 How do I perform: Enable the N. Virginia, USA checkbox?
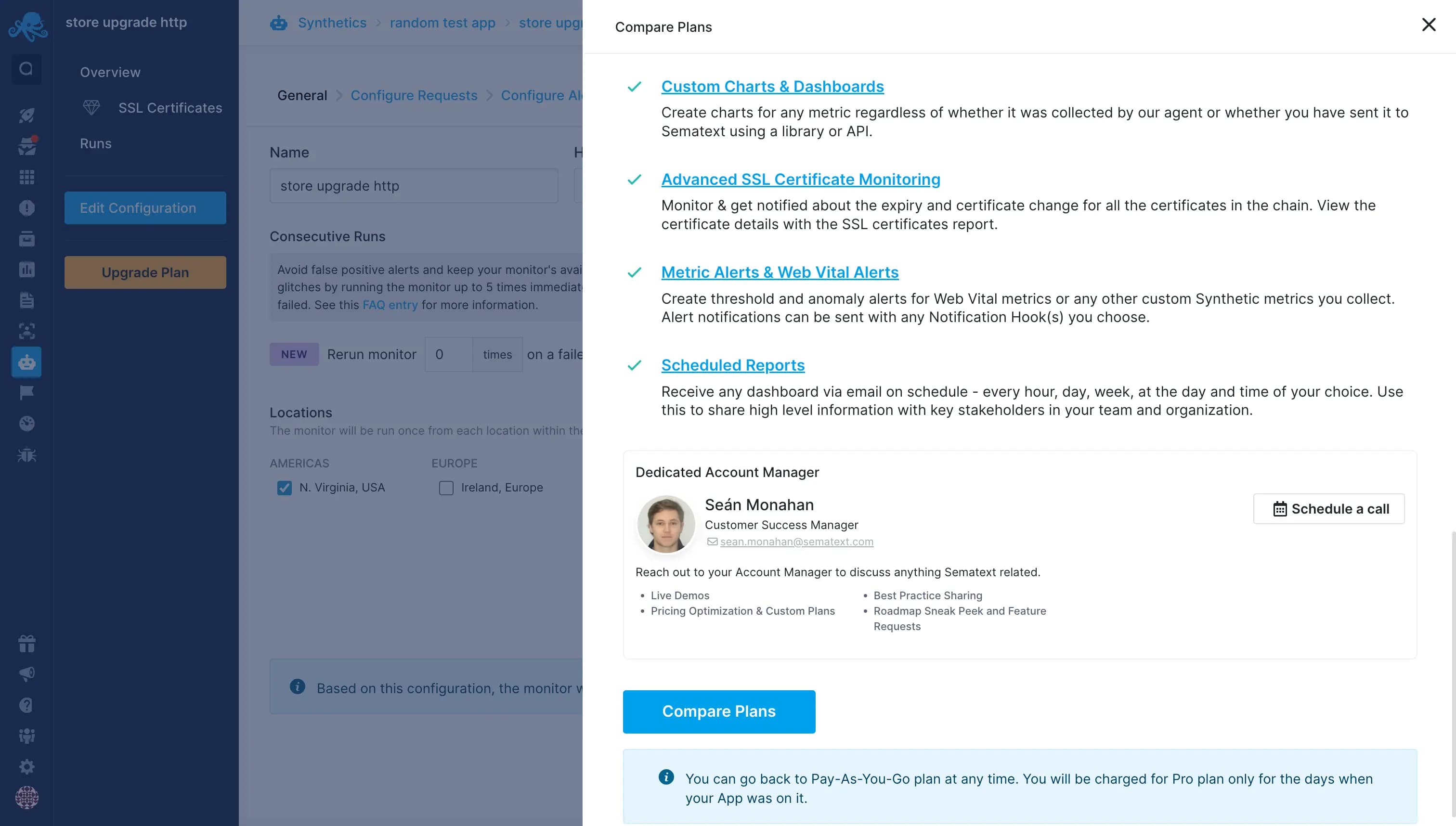tap(285, 487)
